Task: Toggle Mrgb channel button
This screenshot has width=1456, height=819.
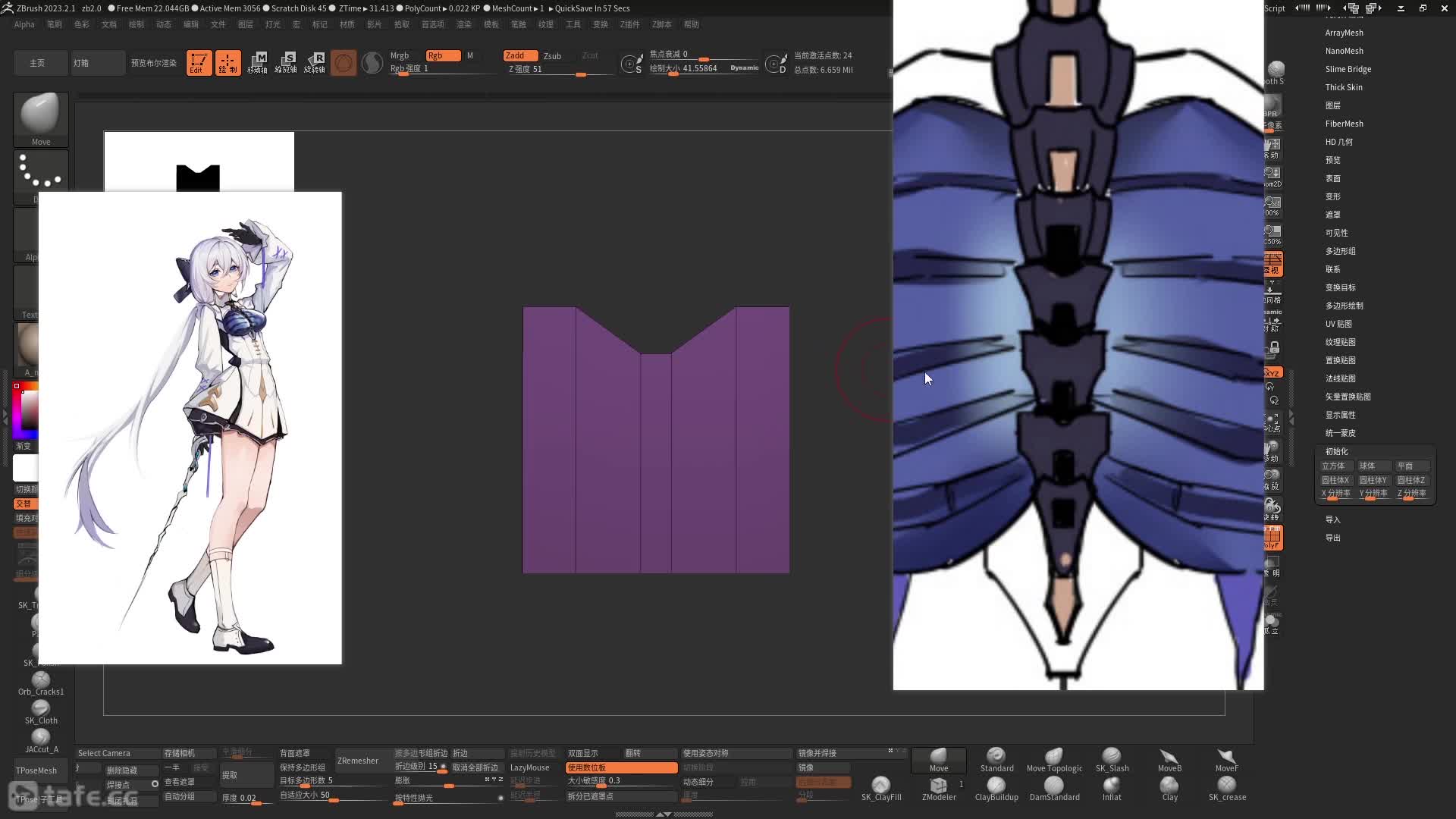Action: click(400, 55)
